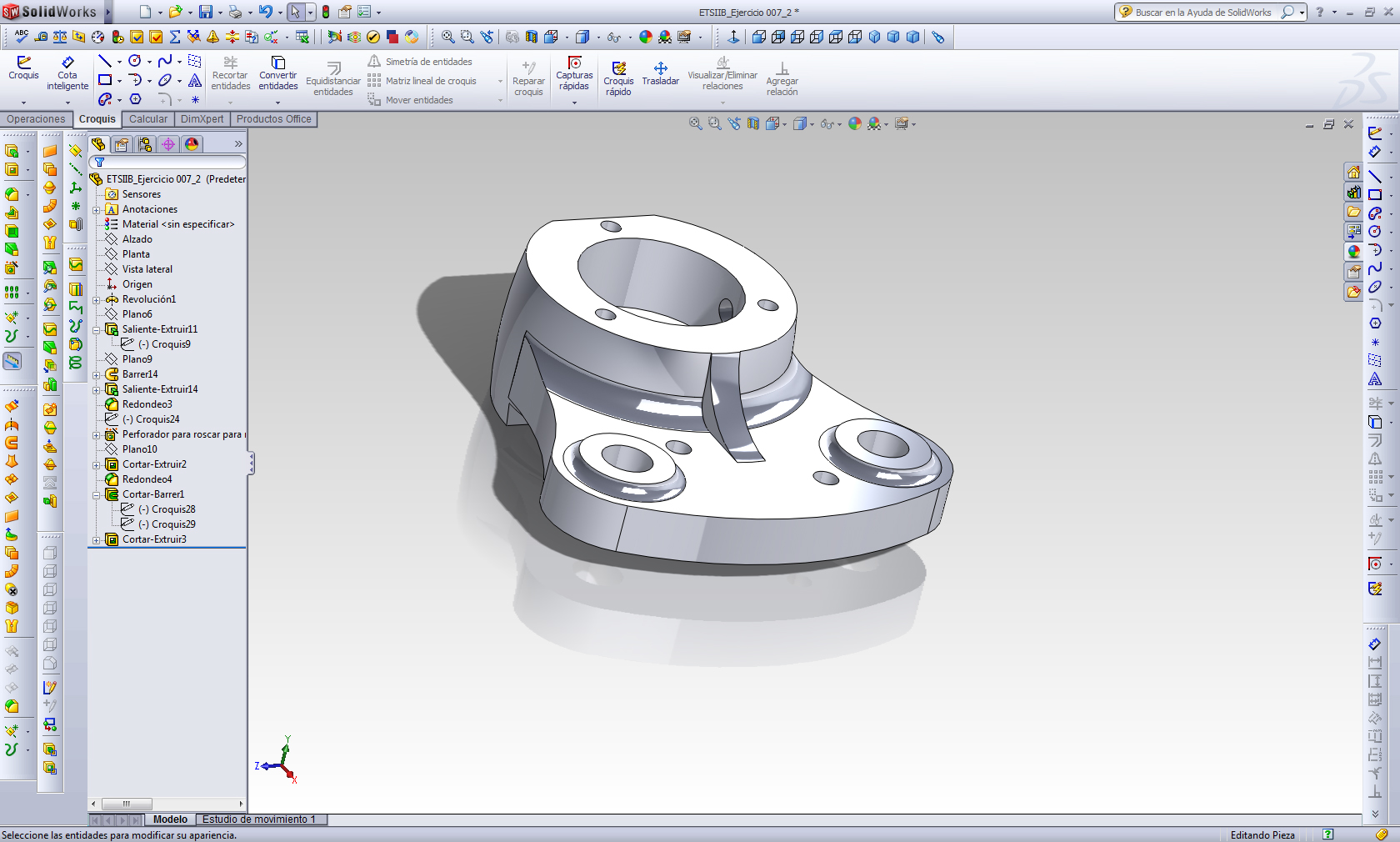Select the Origen item in tree

click(137, 284)
